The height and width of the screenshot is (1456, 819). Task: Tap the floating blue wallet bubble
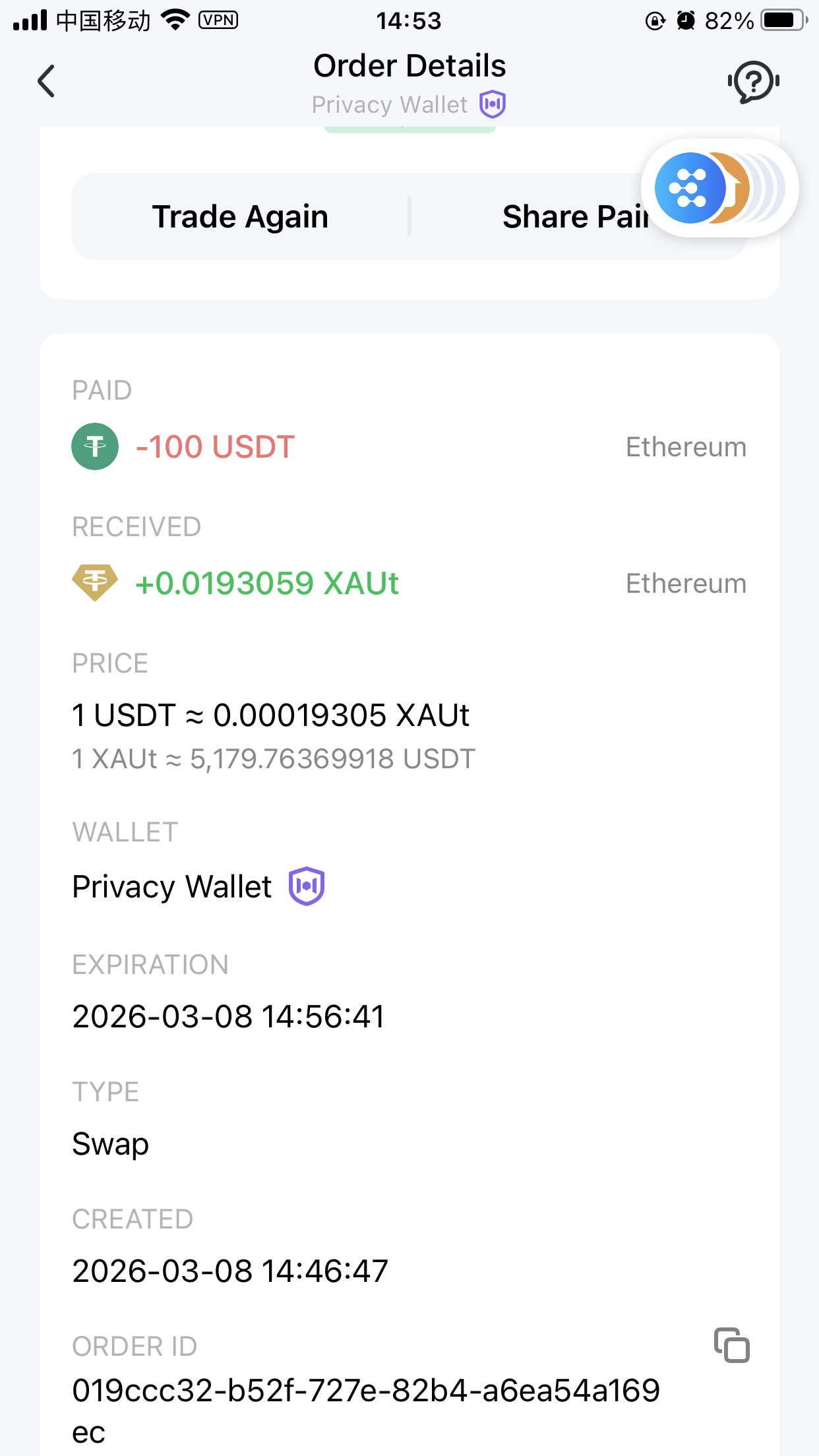[689, 188]
